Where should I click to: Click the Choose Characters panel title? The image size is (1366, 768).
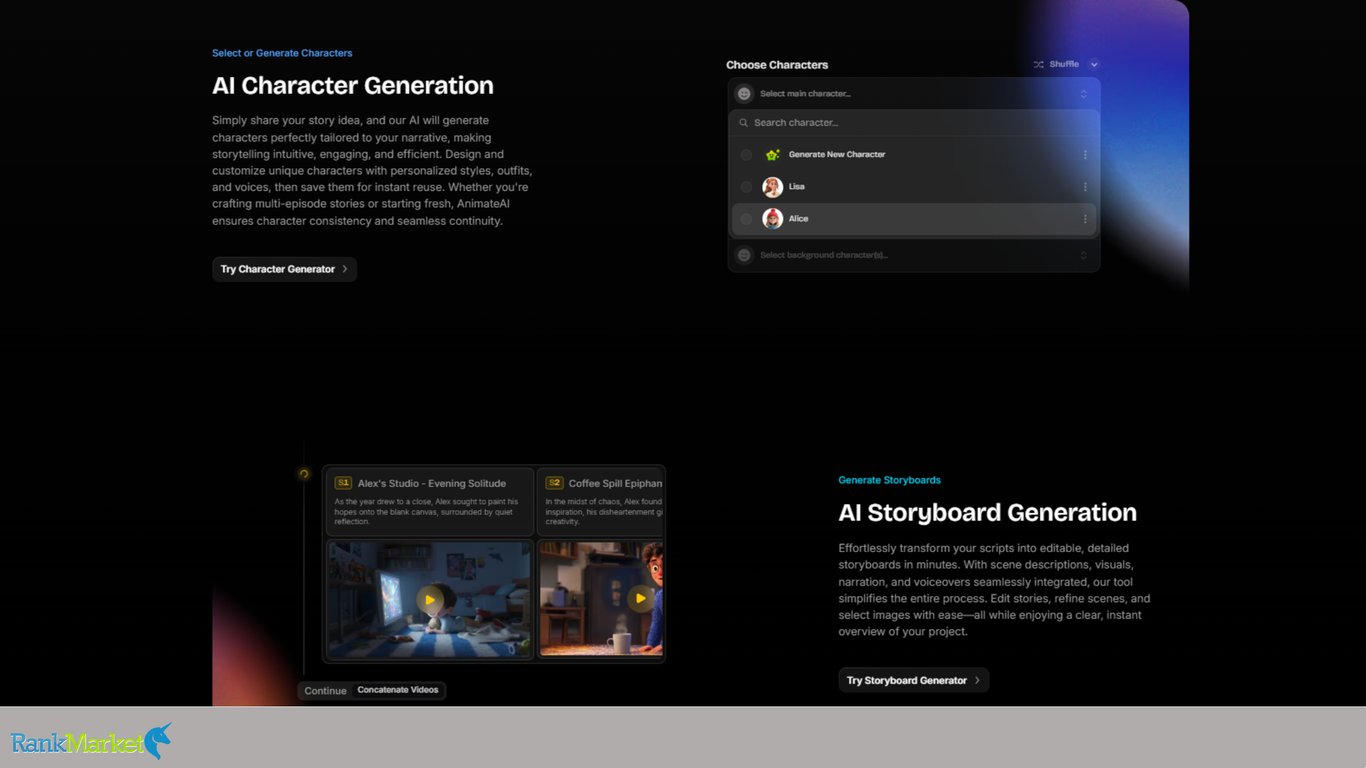click(777, 65)
